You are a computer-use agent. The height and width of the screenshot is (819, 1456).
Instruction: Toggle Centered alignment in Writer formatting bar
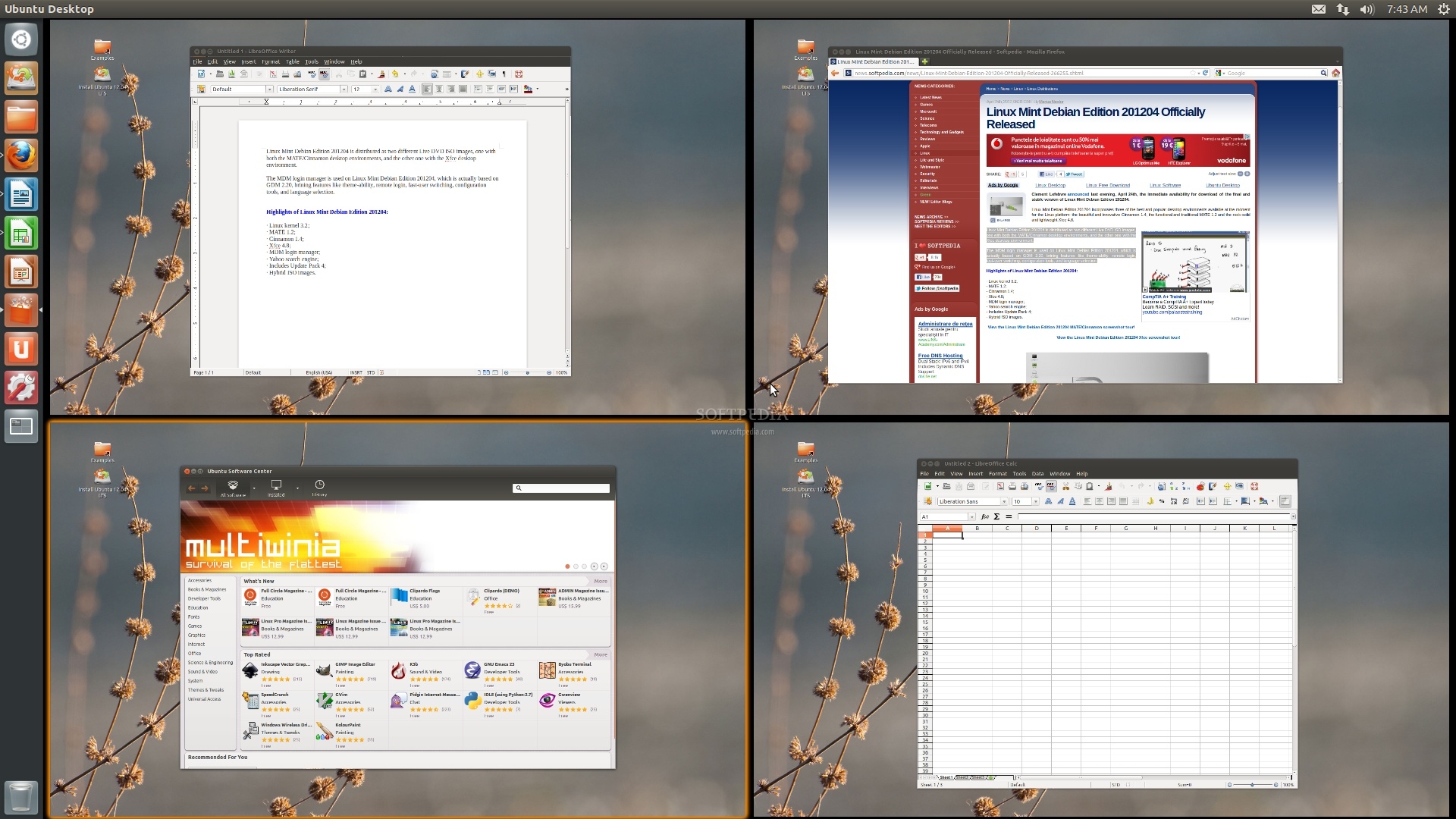point(439,89)
